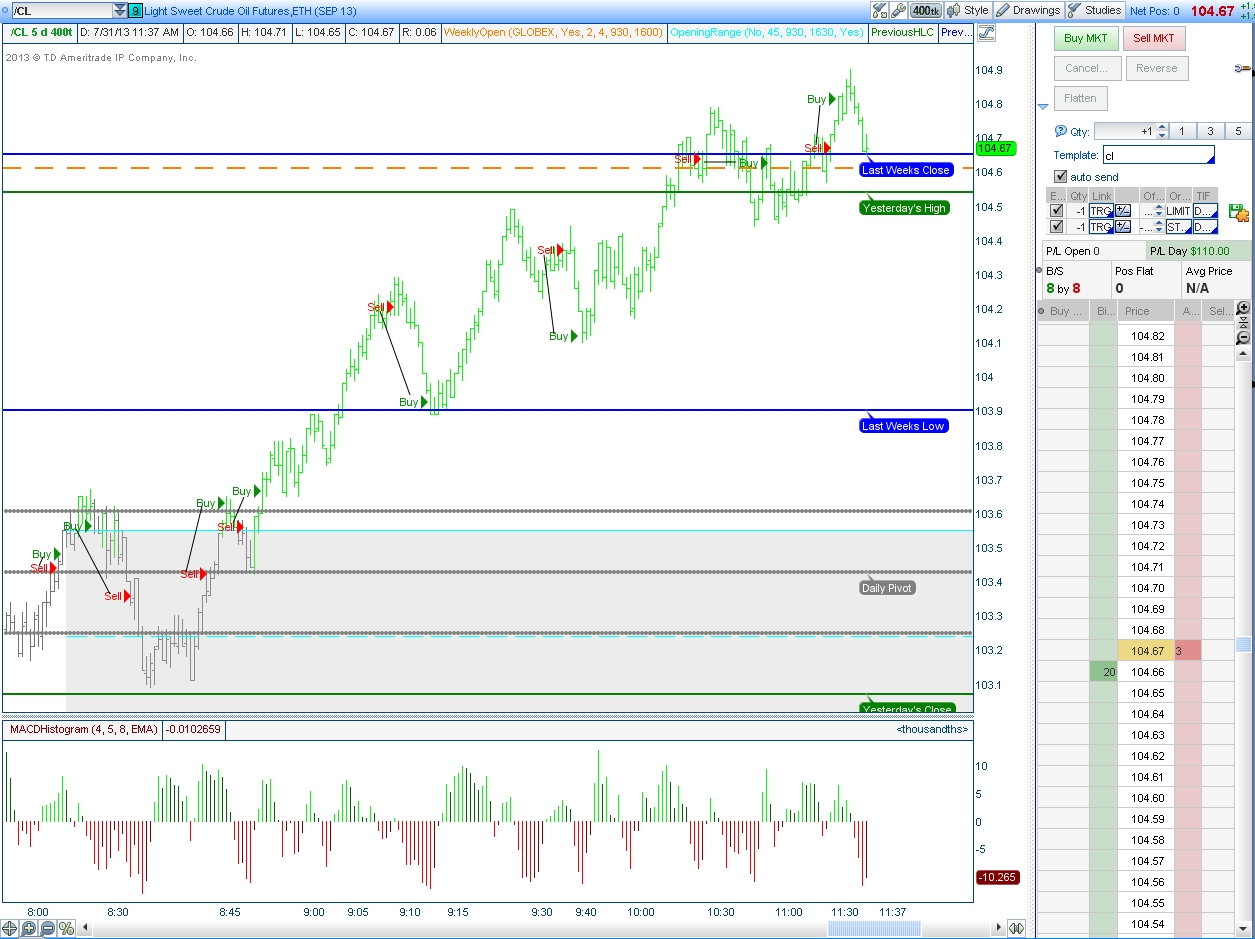Click the MACDHistogram study title
This screenshot has height=939, width=1255.
tap(83, 730)
